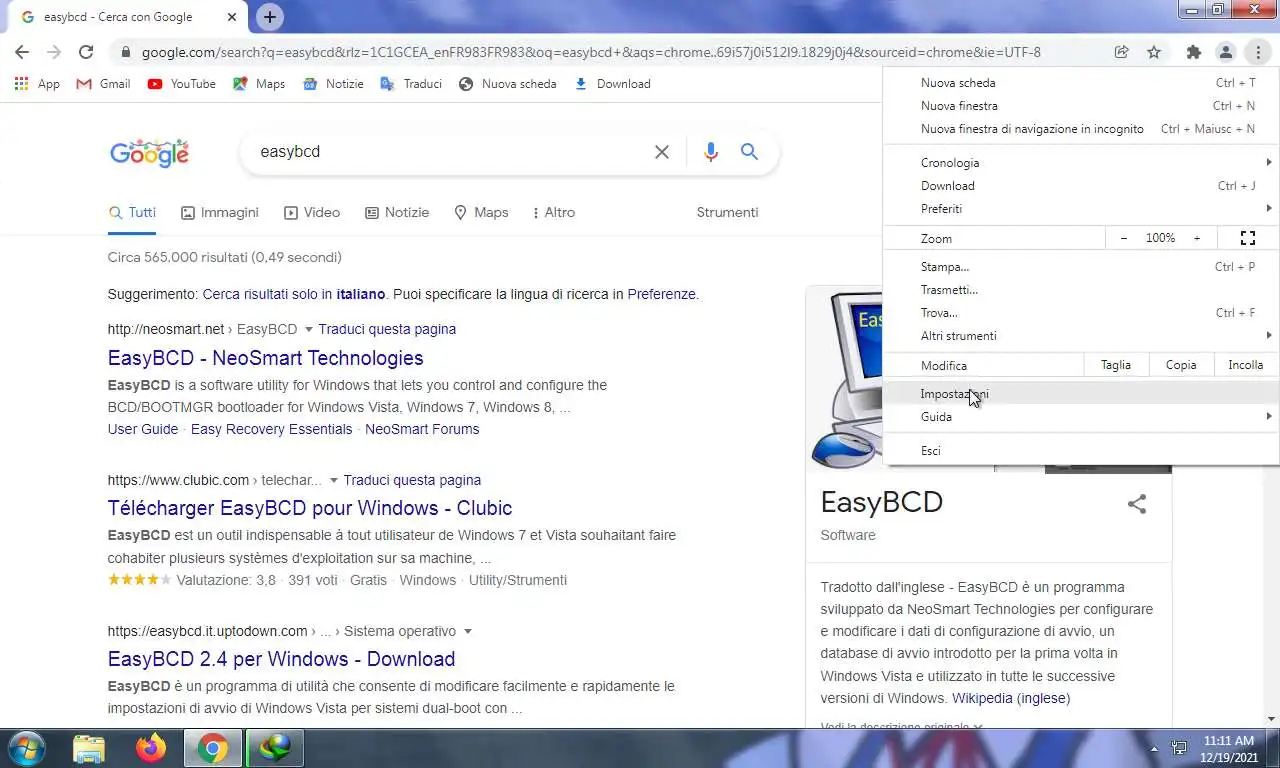Select Nuova scheda menu item

1081,83
